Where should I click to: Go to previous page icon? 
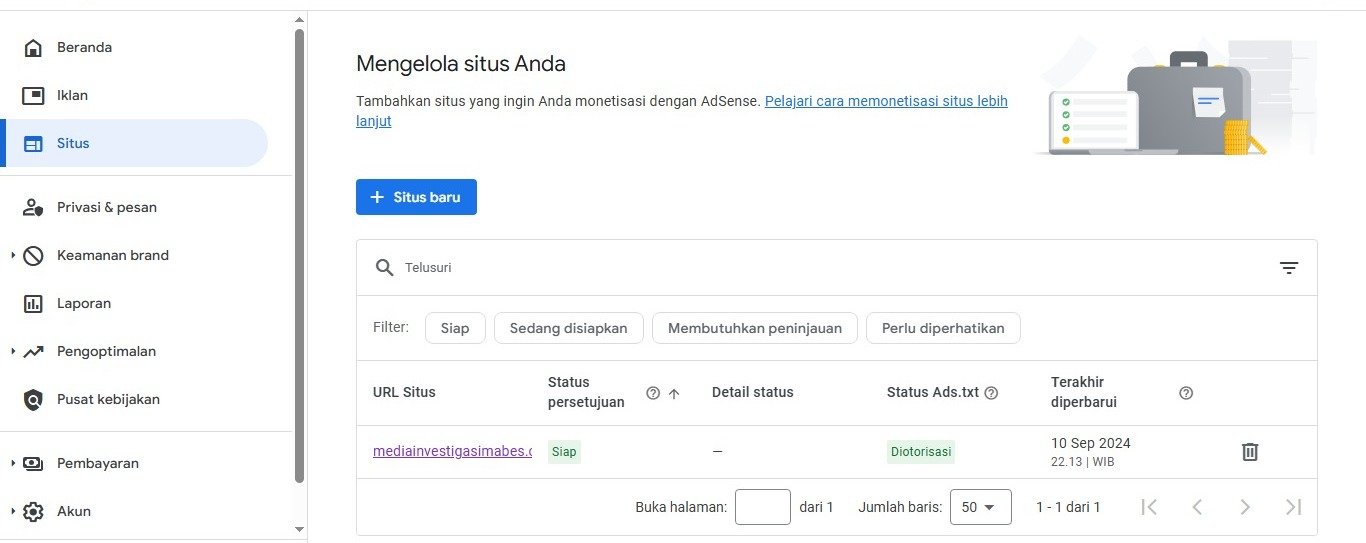click(x=1197, y=507)
